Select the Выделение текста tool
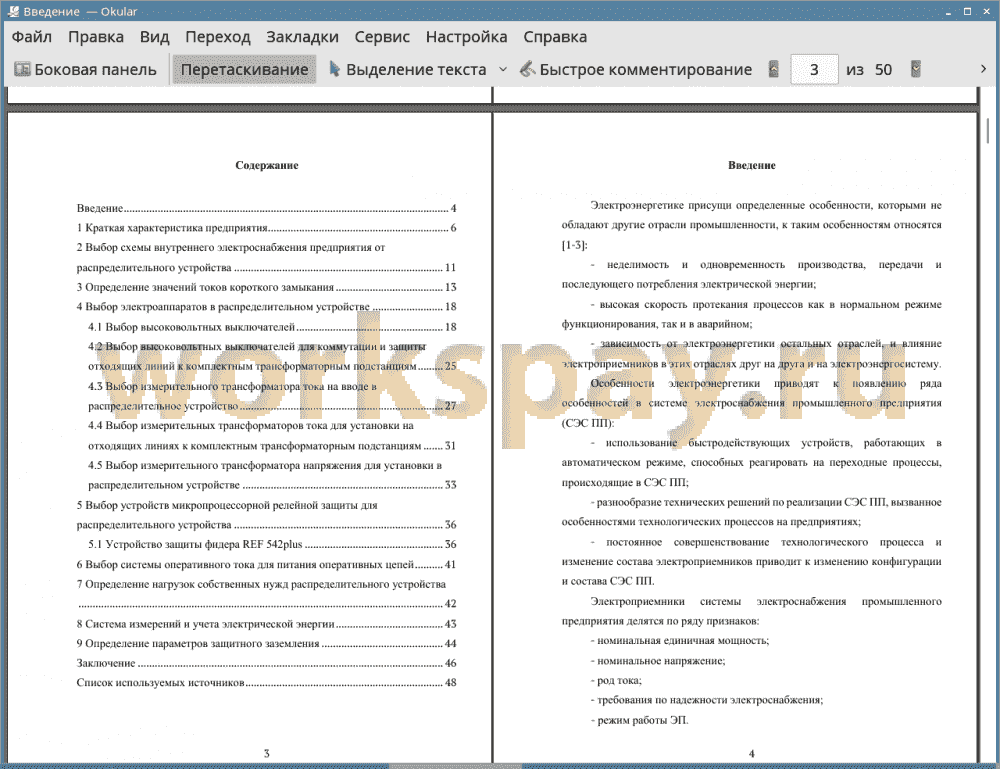Image resolution: width=1000 pixels, height=769 pixels. coord(408,70)
